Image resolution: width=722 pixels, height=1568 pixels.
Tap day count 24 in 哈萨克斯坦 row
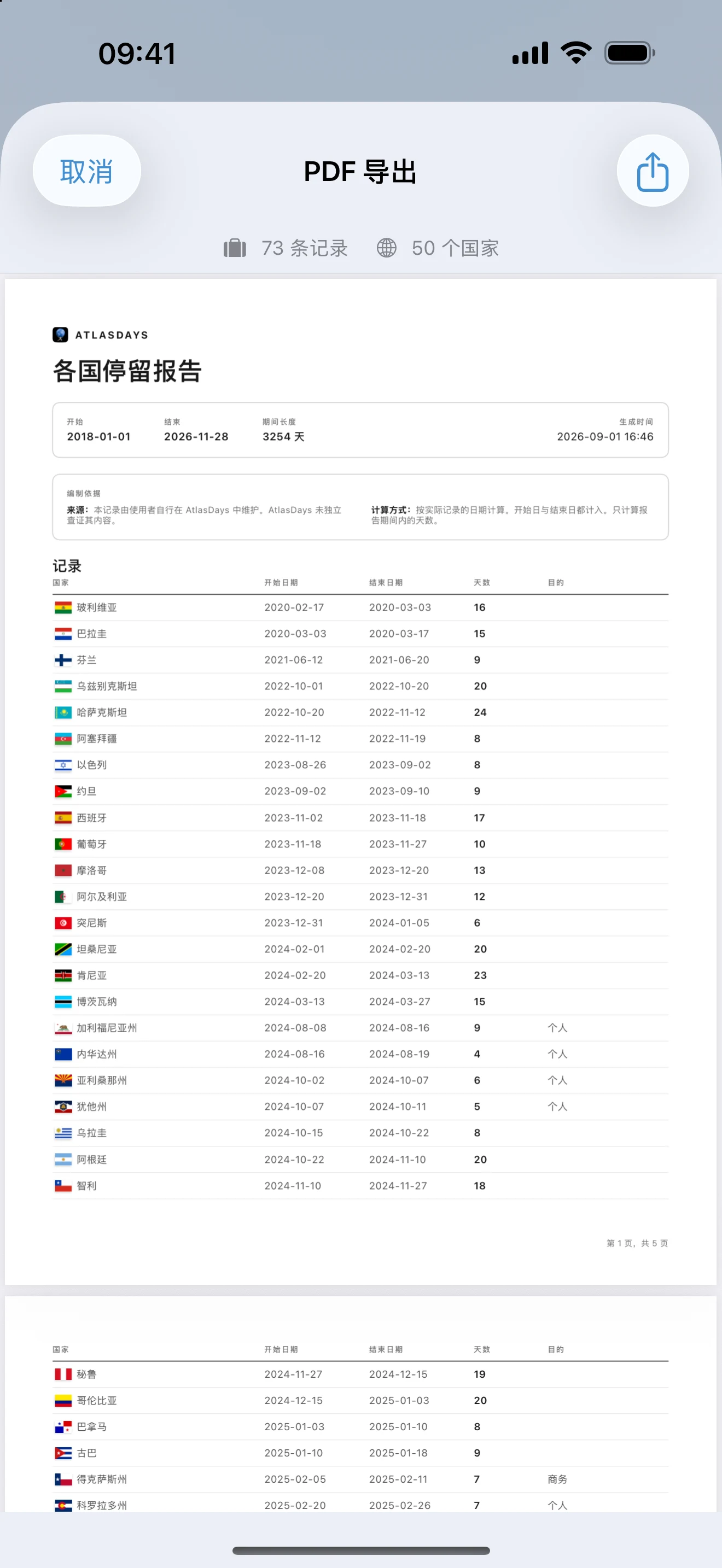[x=480, y=712]
